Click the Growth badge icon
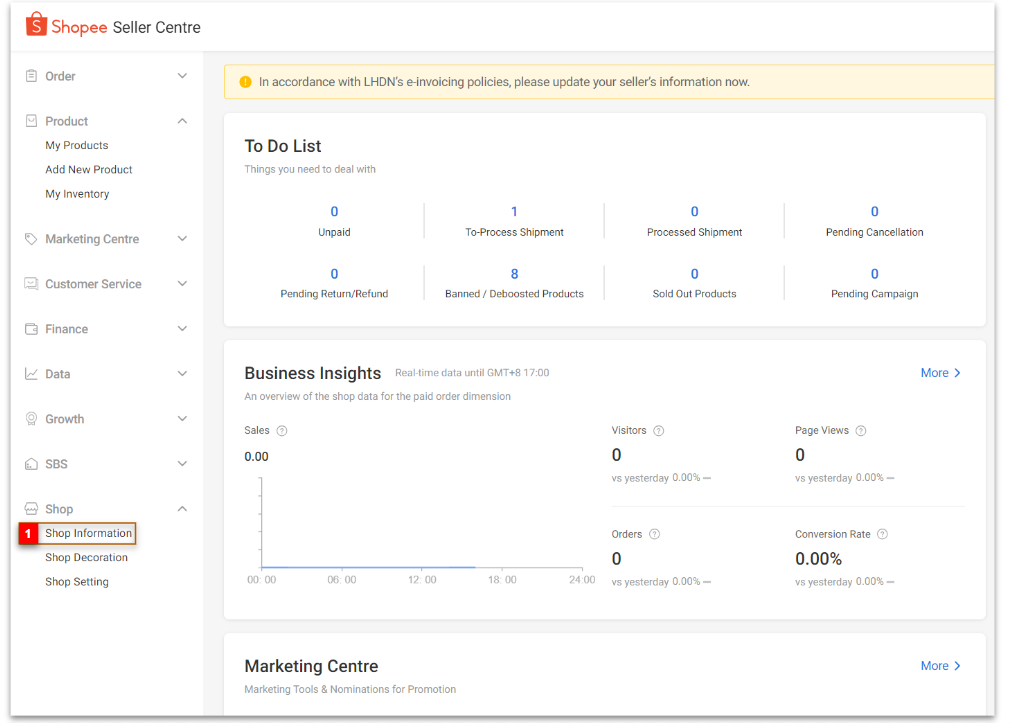1011x723 pixels. (x=31, y=419)
